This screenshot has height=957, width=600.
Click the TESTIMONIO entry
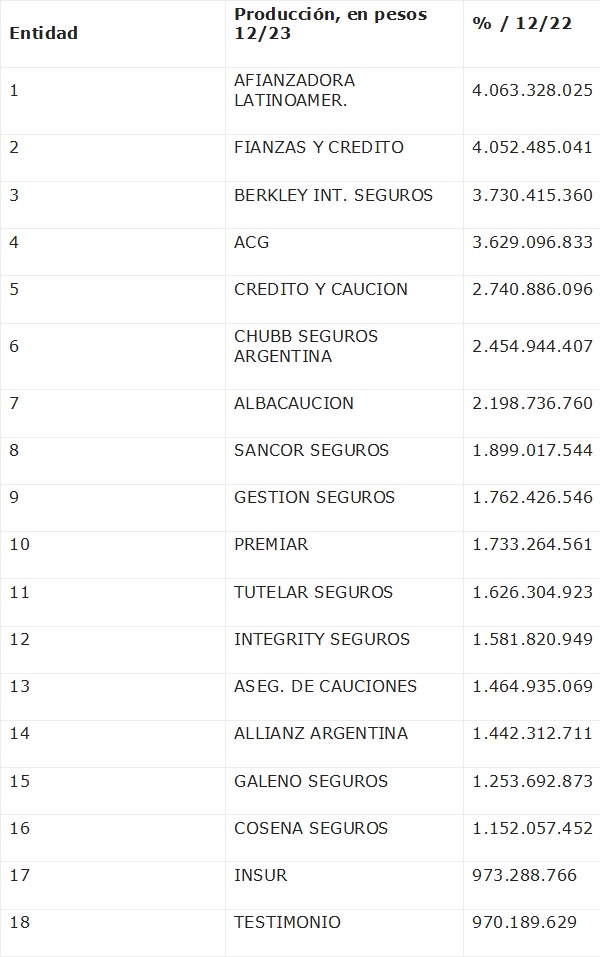click(x=287, y=922)
